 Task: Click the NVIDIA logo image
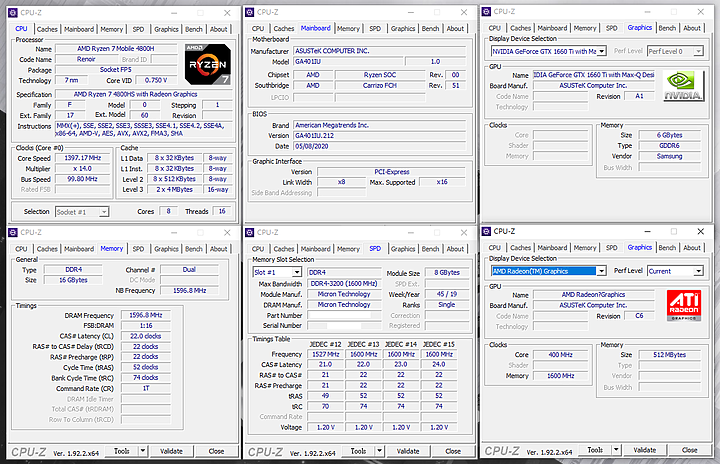click(684, 86)
